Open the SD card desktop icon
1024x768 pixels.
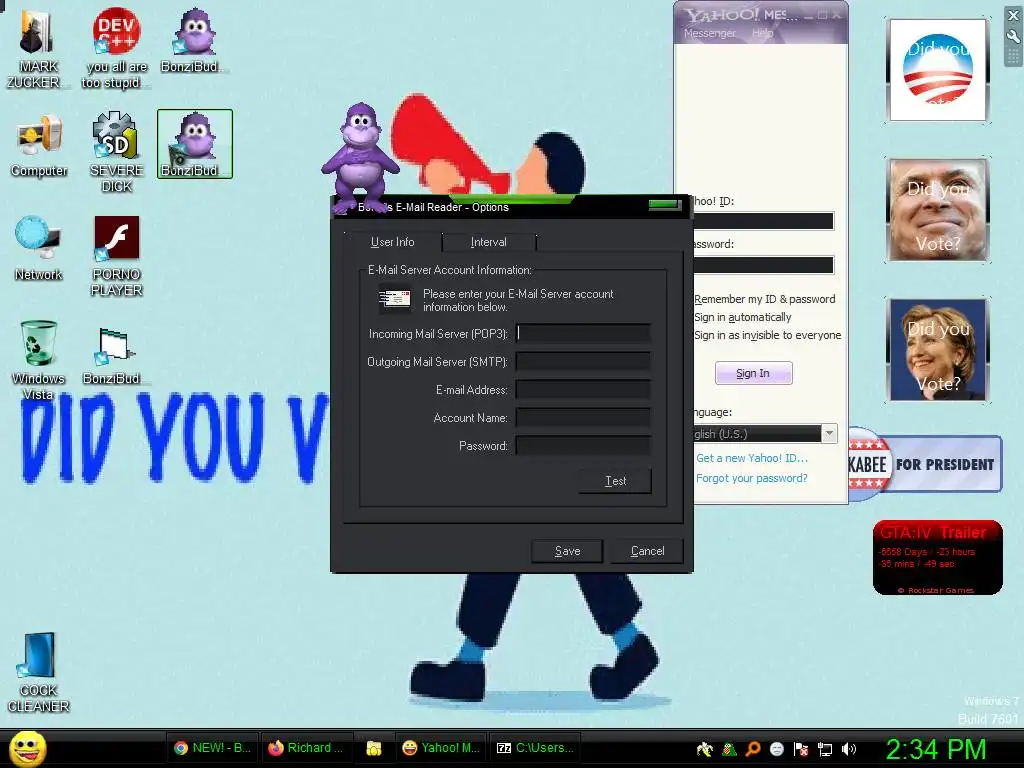click(116, 152)
